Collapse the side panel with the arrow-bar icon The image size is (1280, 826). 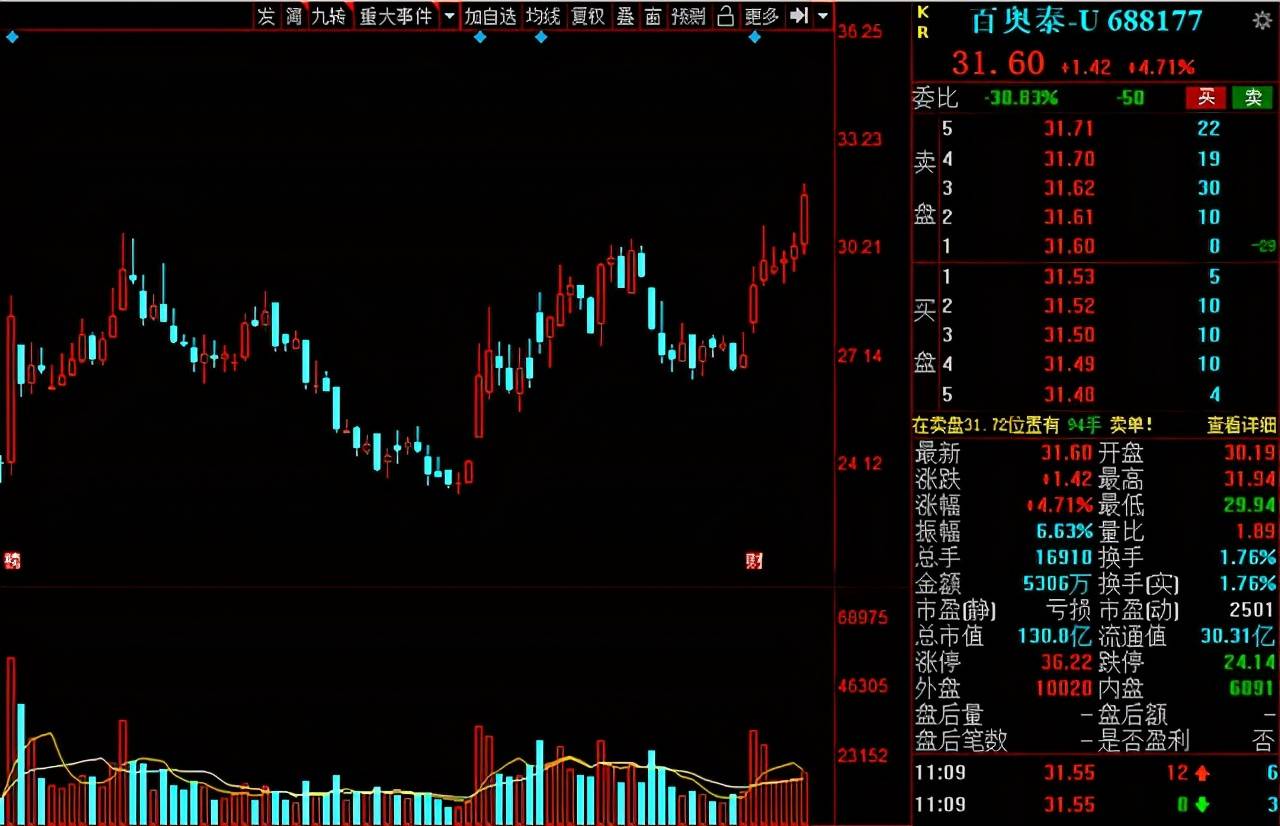pos(799,16)
